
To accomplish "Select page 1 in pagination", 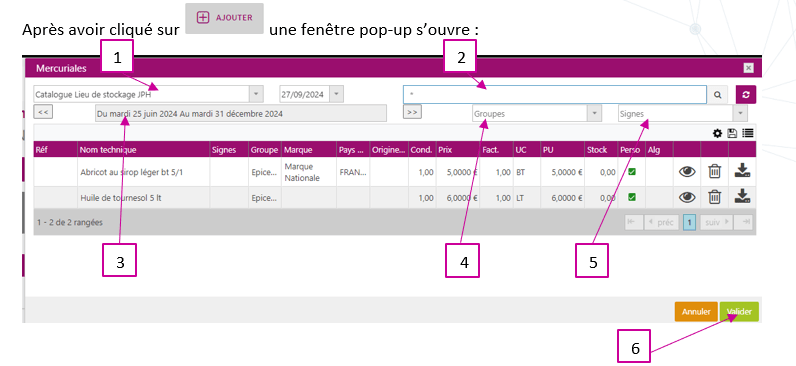I will (x=689, y=222).
